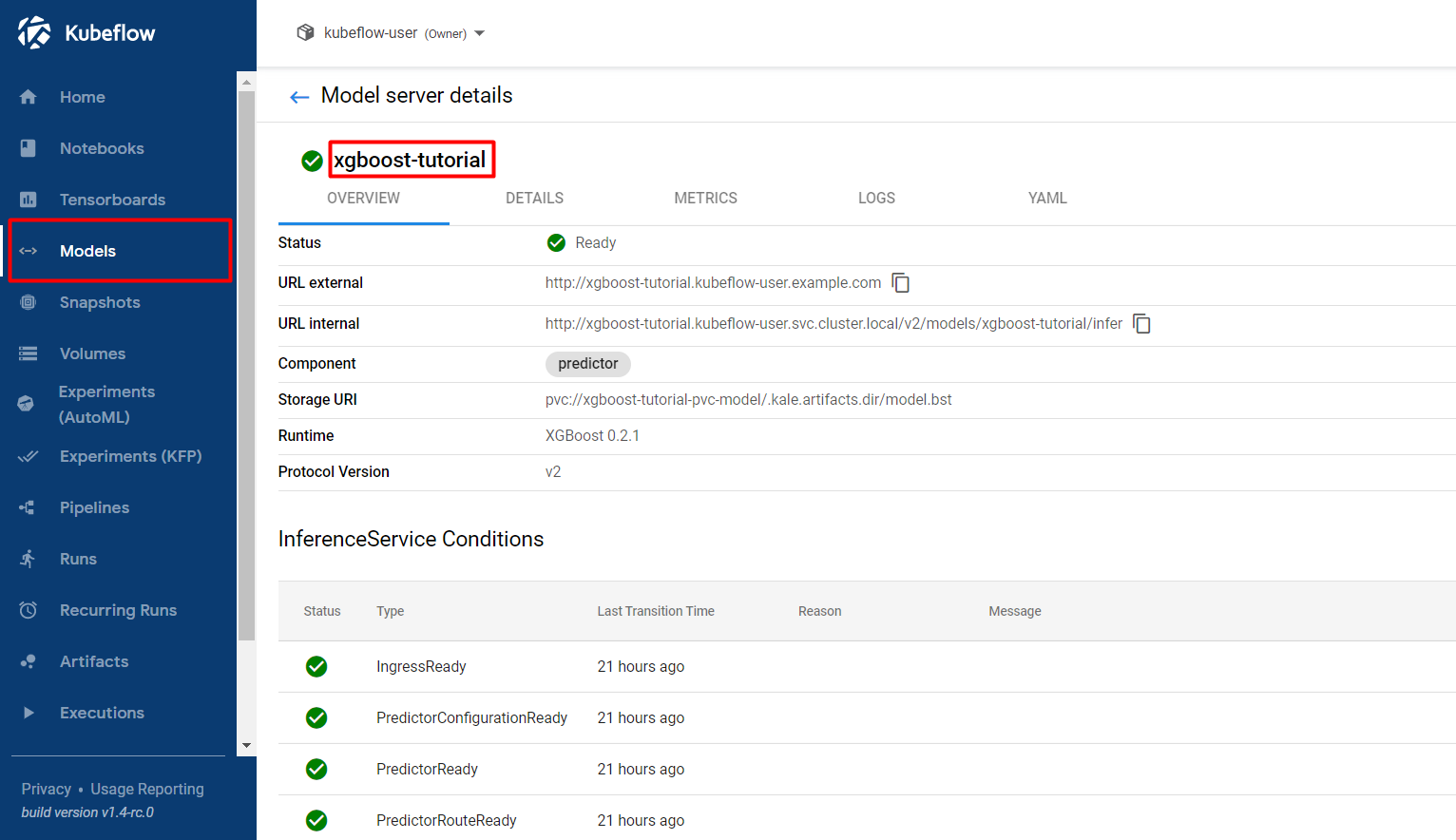Click the Executions play icon
Screen dimensions: 1456x840
(x=29, y=713)
